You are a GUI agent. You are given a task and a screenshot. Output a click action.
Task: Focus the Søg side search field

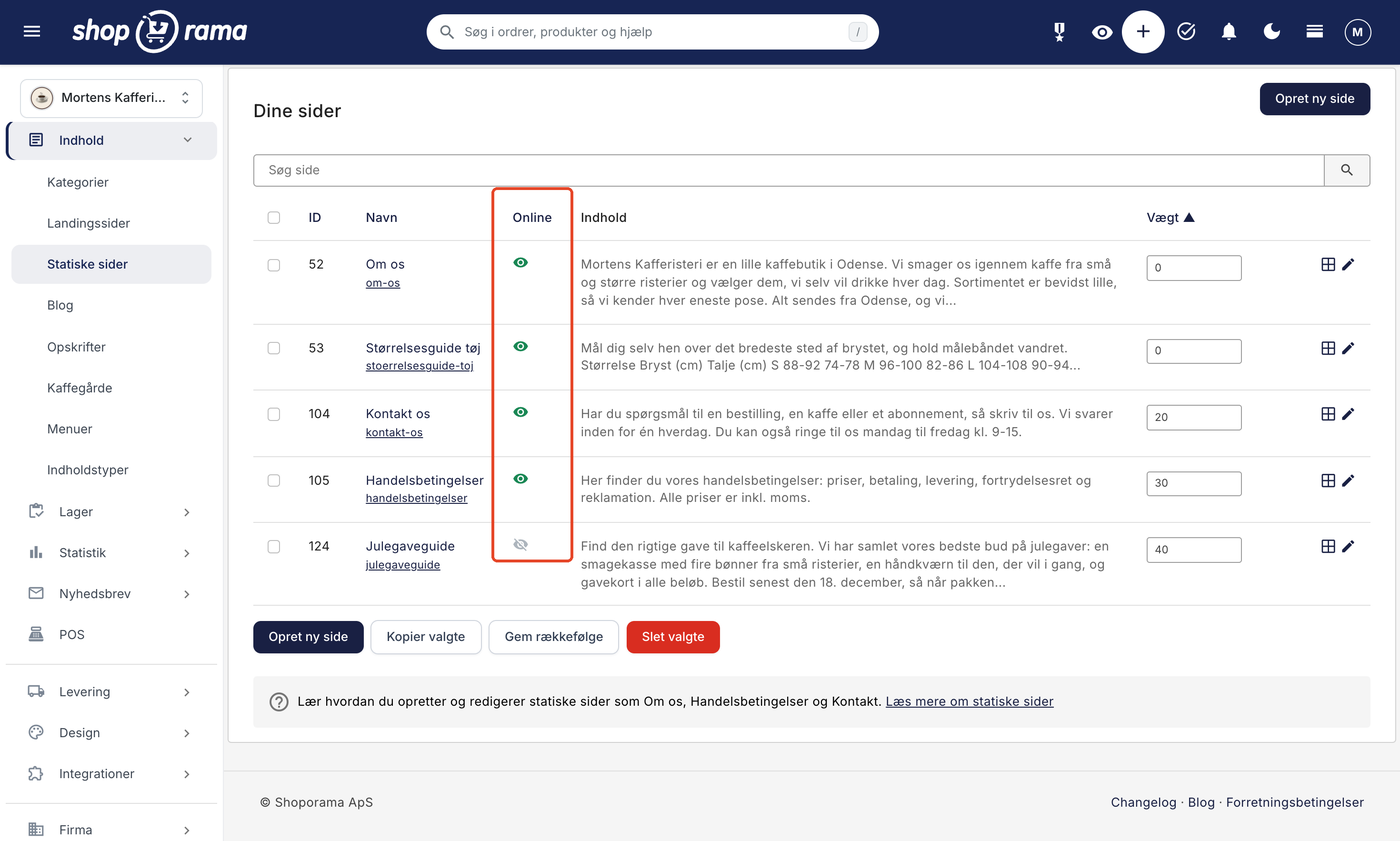click(x=789, y=170)
